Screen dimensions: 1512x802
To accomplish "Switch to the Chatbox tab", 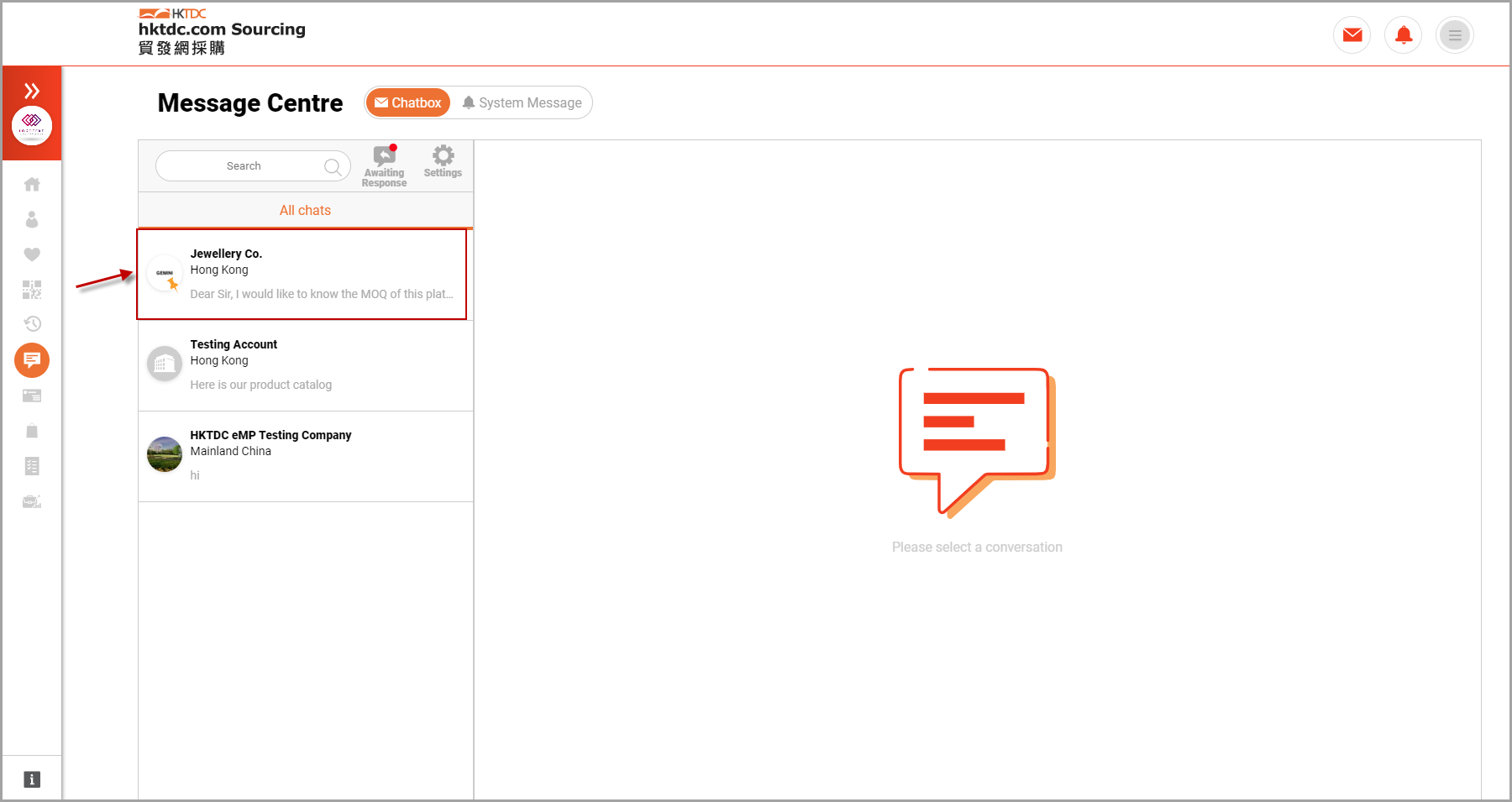I will [408, 102].
